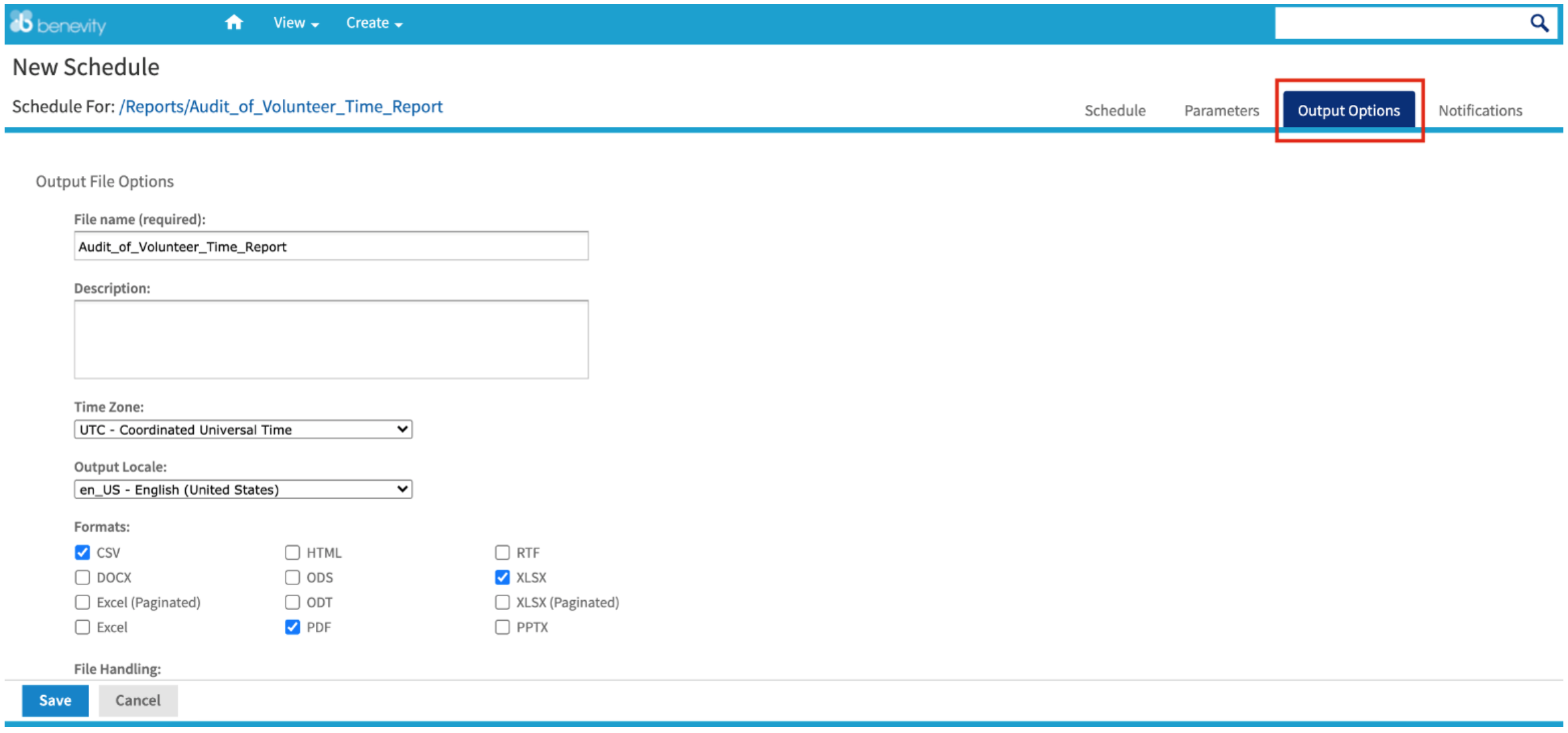This screenshot has height=733, width=1568.
Task: Click the search magnifier icon
Action: 1539,23
